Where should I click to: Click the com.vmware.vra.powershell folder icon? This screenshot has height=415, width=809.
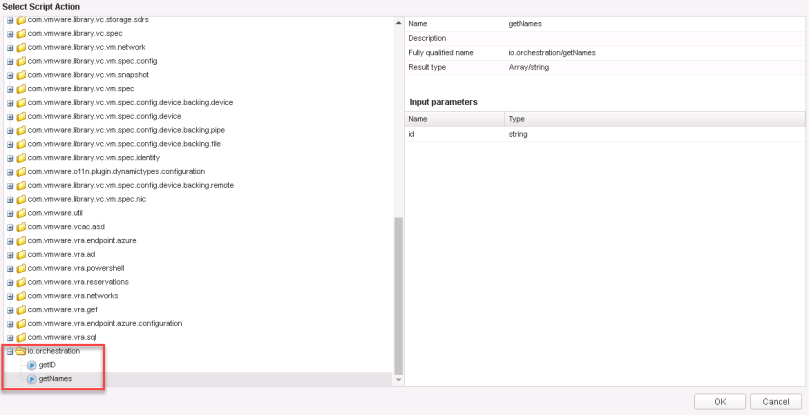coord(21,268)
